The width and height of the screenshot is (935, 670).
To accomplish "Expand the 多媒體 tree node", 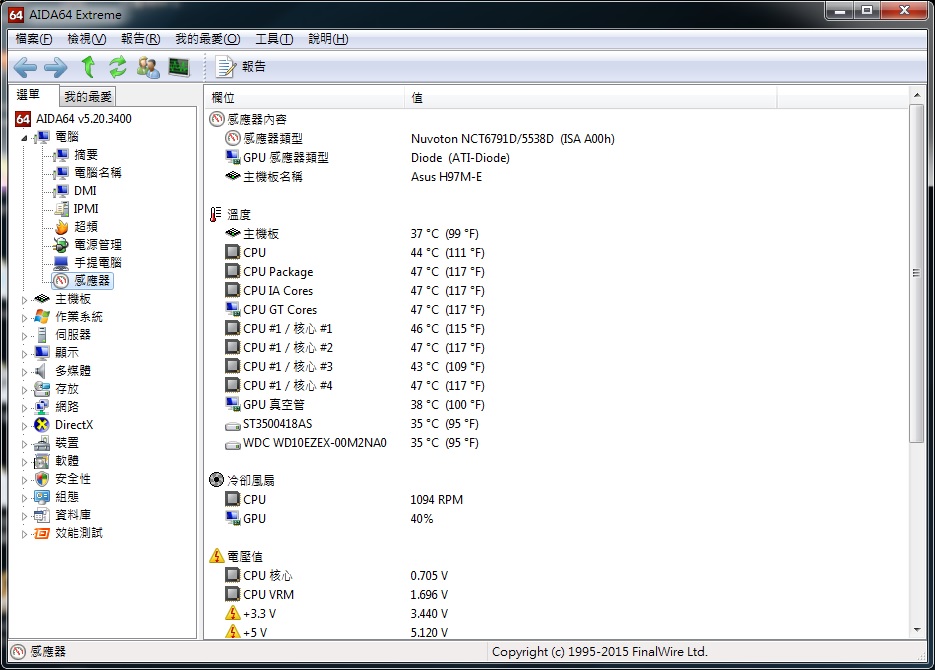I will (24, 372).
